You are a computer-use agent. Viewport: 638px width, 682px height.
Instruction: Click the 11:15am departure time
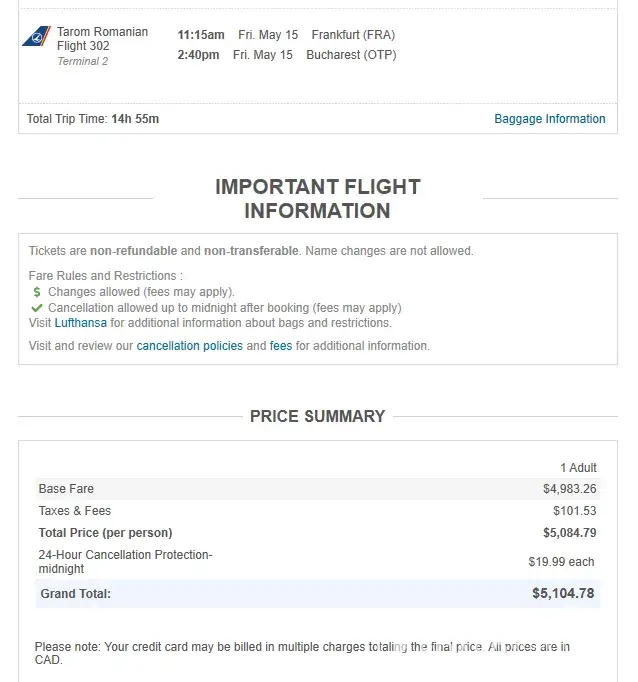point(201,35)
